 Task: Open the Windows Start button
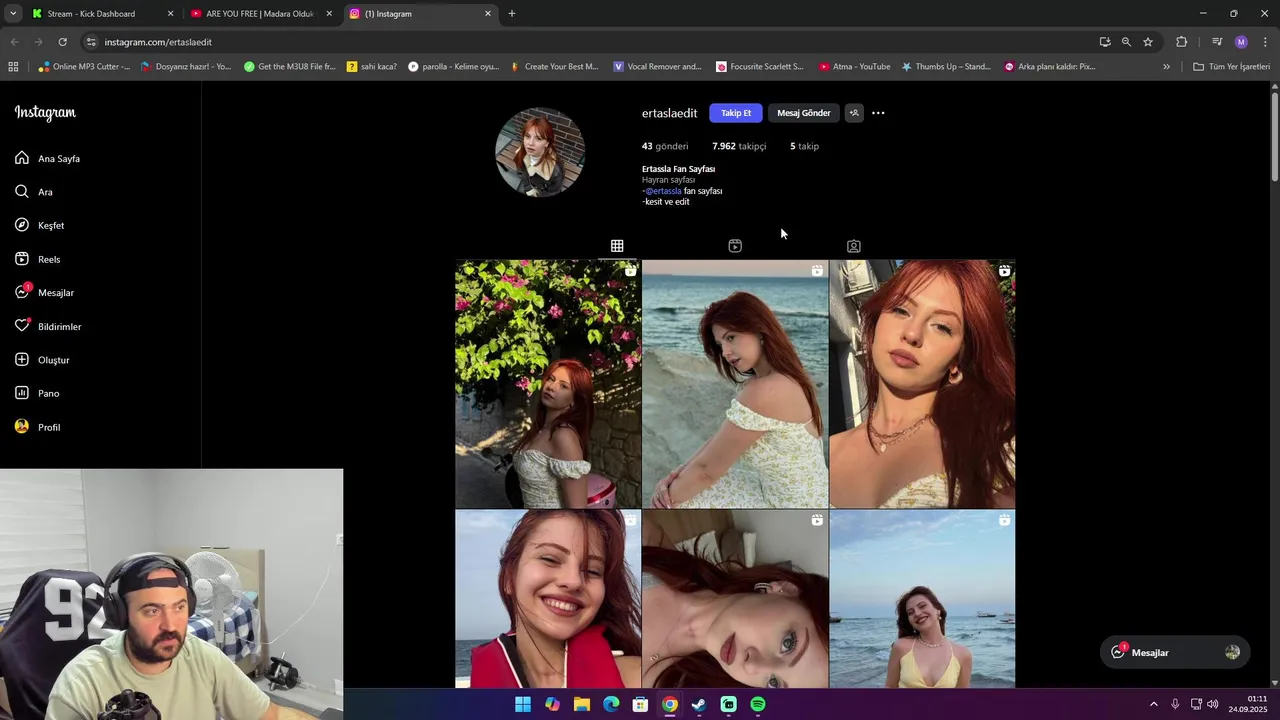pos(523,704)
